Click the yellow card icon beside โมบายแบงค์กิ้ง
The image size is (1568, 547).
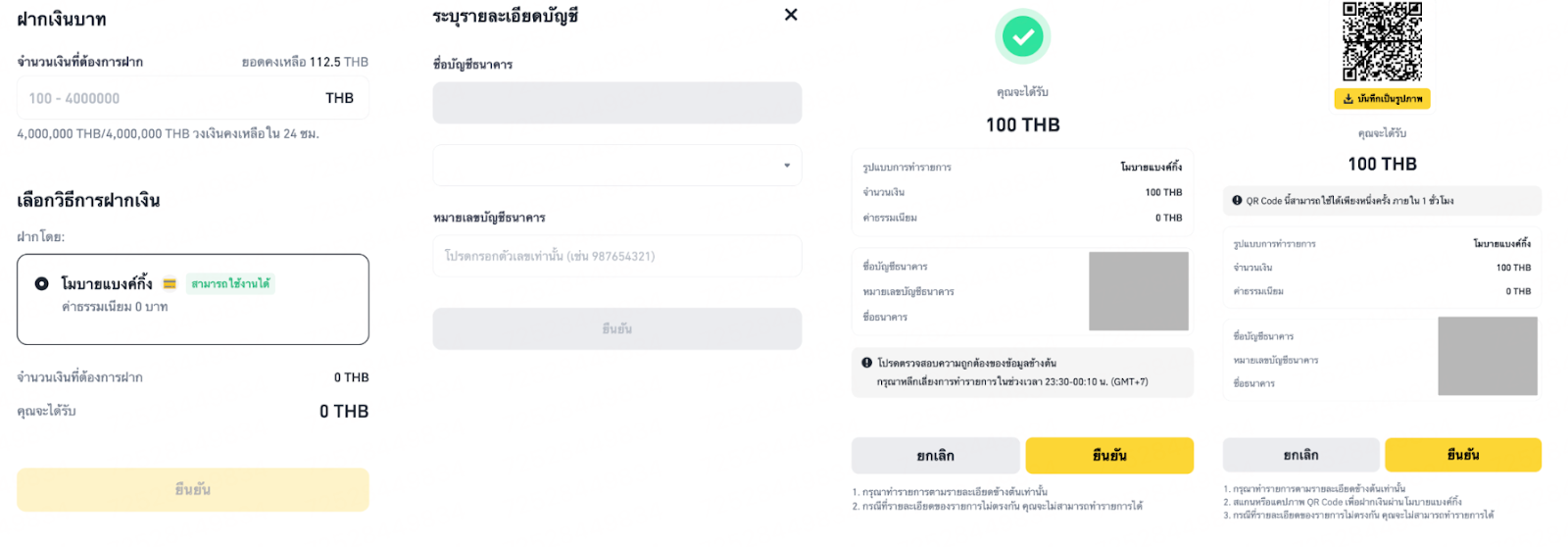[x=170, y=284]
